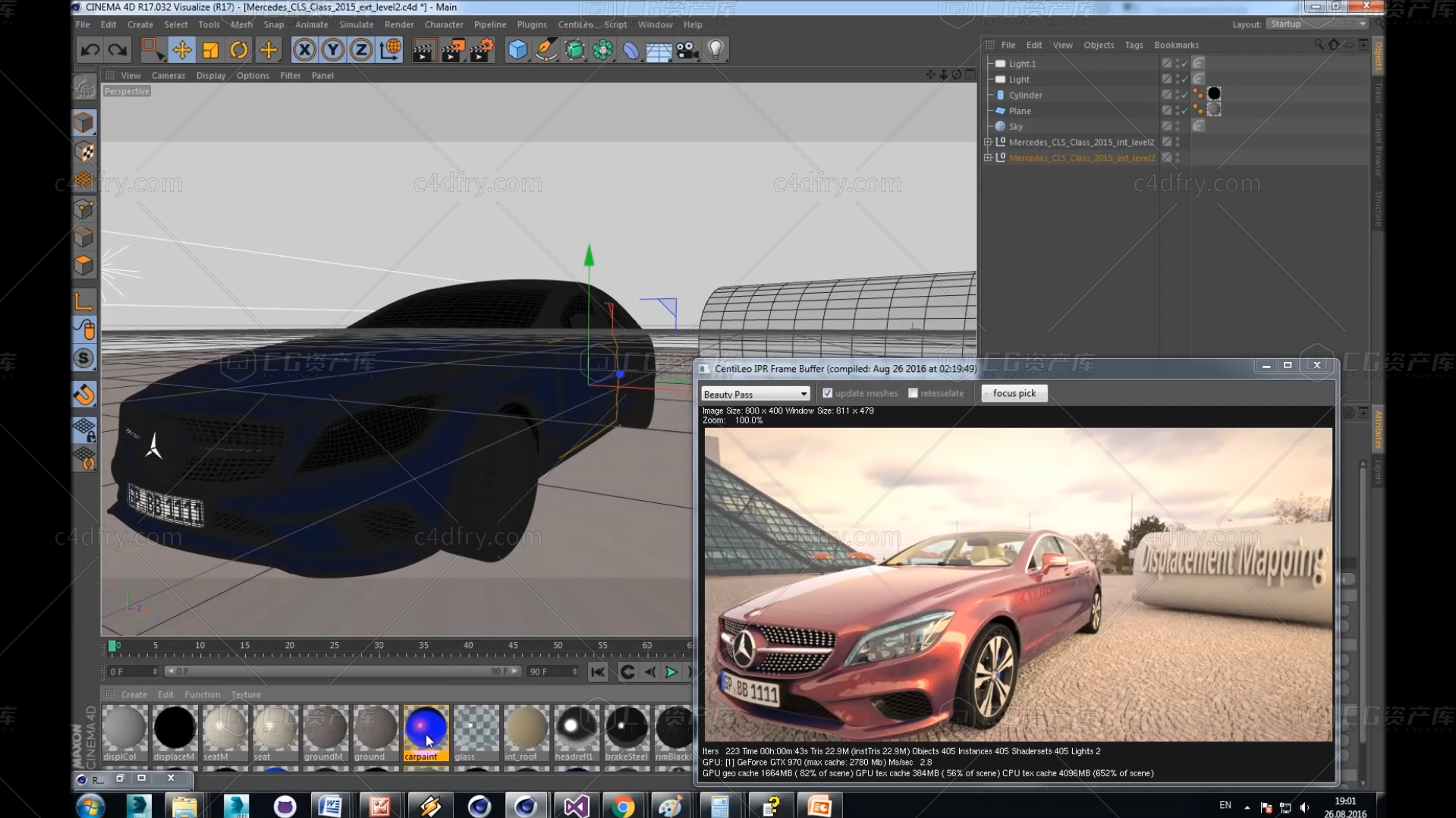This screenshot has width=1456, height=818.
Task: Open Visual Studio from the taskbar
Action: tap(575, 806)
